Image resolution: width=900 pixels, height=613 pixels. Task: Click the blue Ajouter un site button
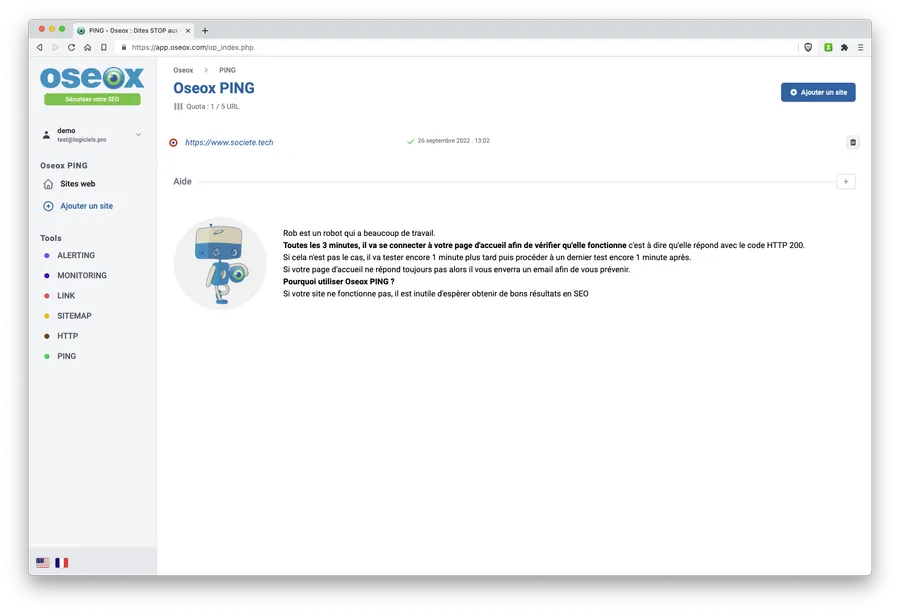[818, 92]
